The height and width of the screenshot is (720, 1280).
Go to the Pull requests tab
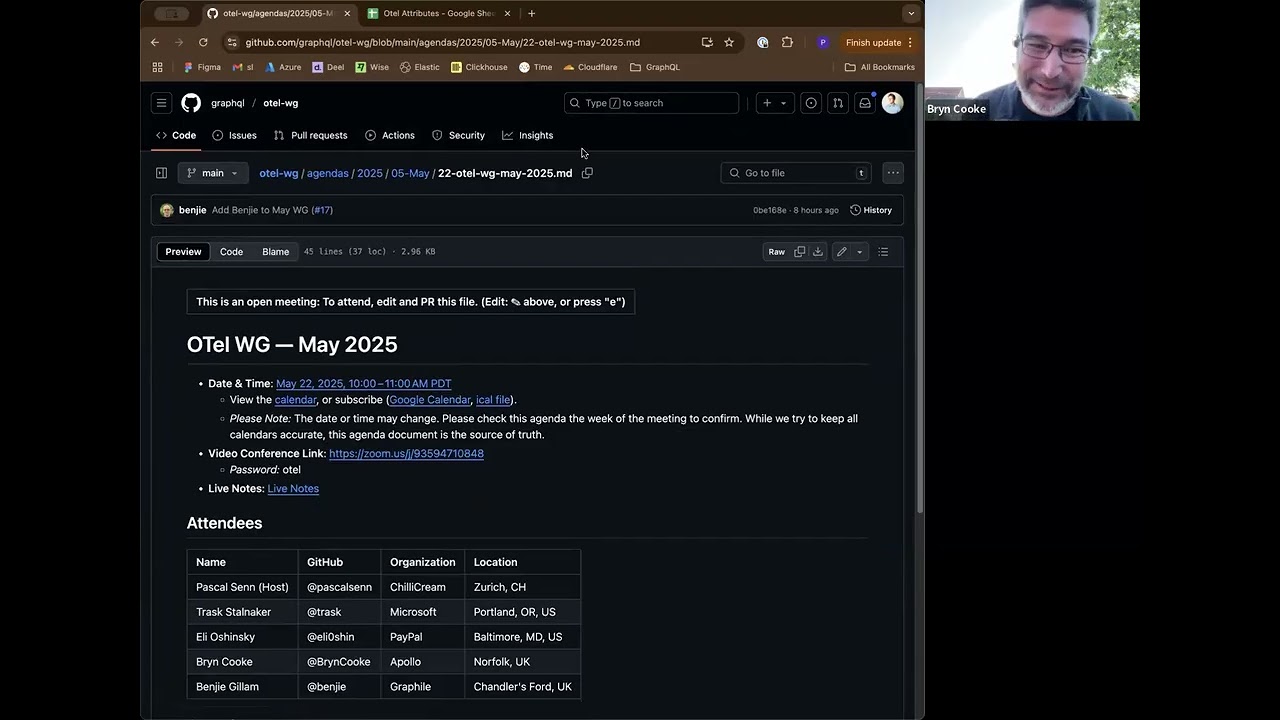coord(310,135)
